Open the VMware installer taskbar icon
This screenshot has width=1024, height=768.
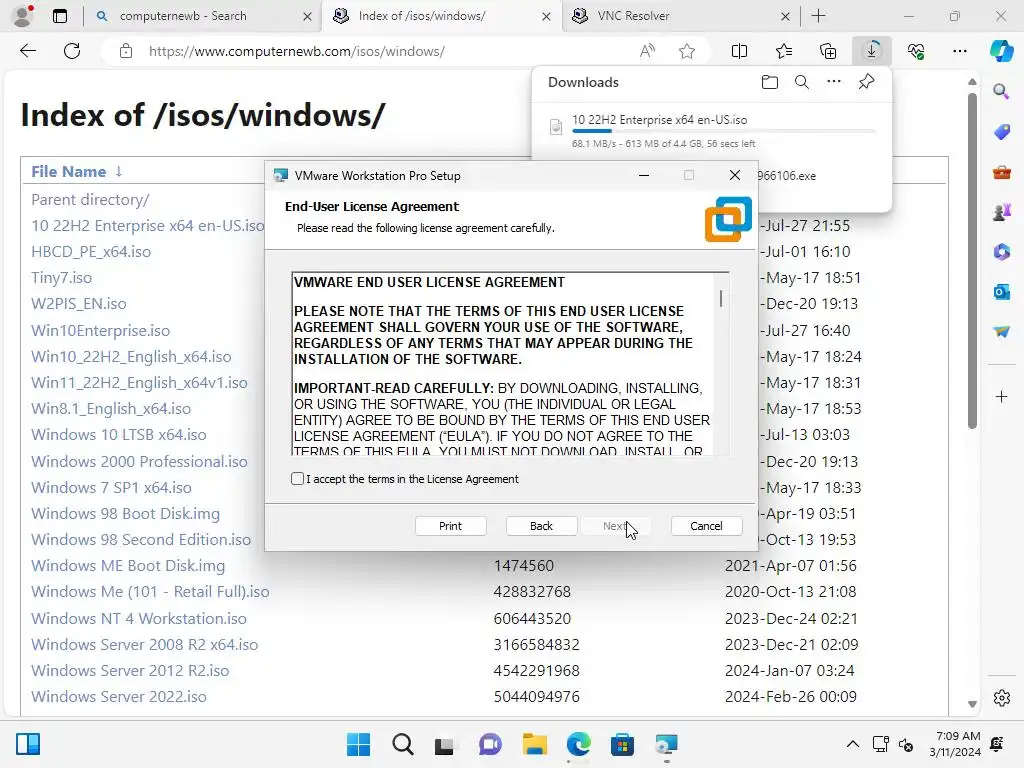pos(666,744)
